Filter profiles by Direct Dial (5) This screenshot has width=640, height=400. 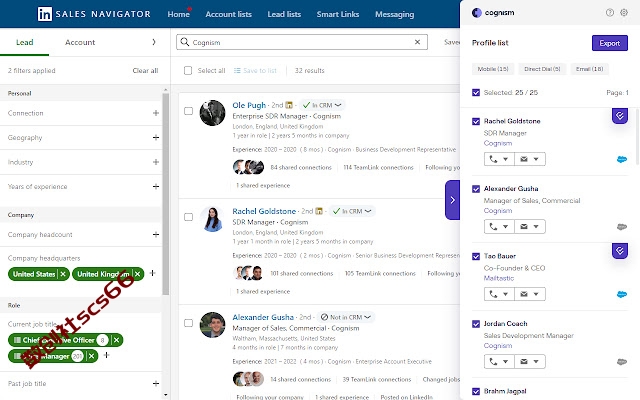[x=542, y=69]
